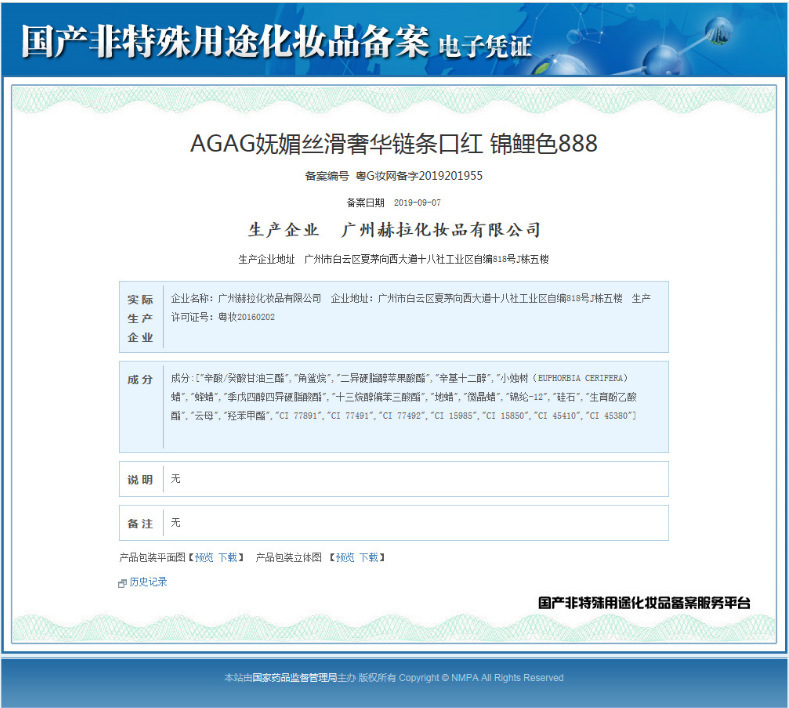The image size is (789, 708).
Task: Click the company name 广州赫拉化妆品有限公司 heading
Action: pos(441,230)
